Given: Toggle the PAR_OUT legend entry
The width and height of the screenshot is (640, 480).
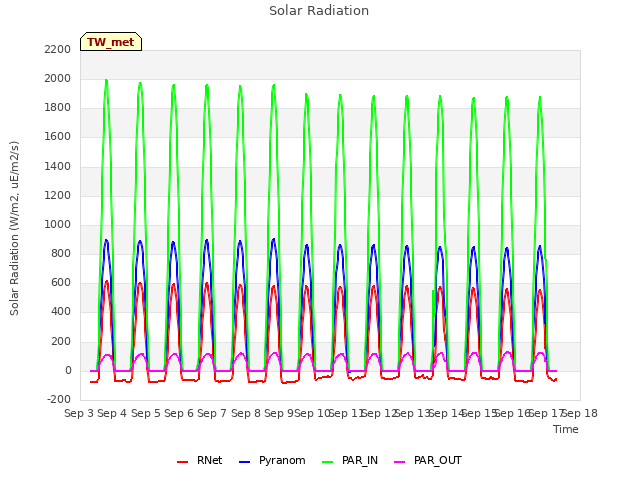Looking at the screenshot, I should coord(428,461).
